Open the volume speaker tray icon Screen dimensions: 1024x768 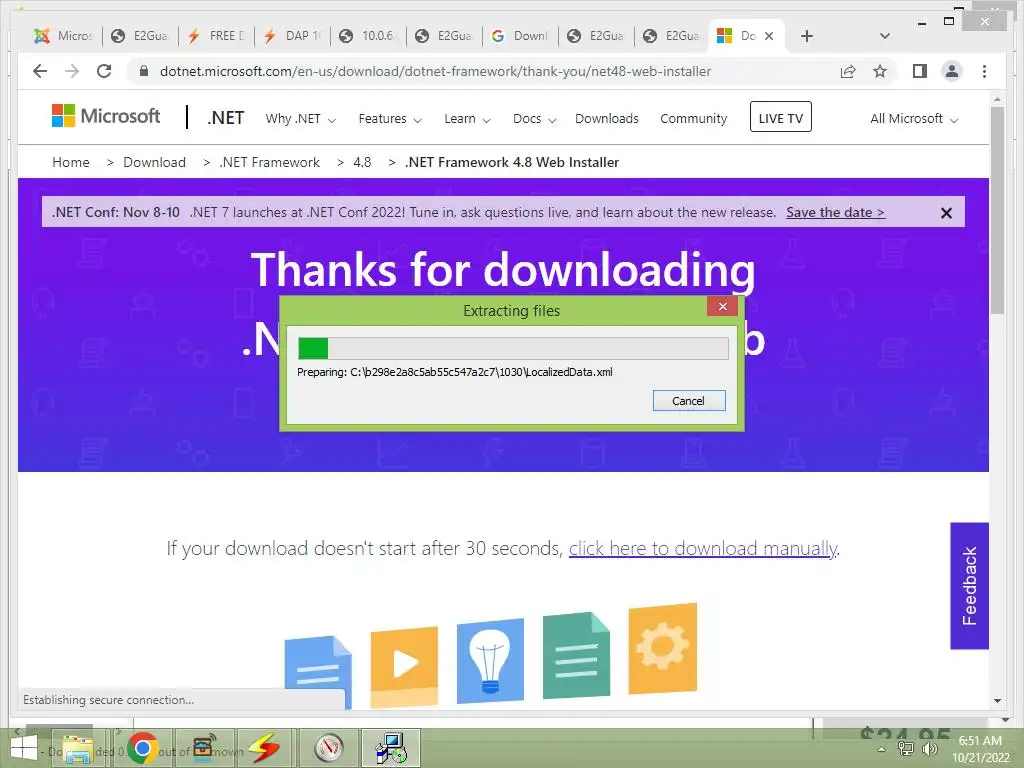(929, 749)
